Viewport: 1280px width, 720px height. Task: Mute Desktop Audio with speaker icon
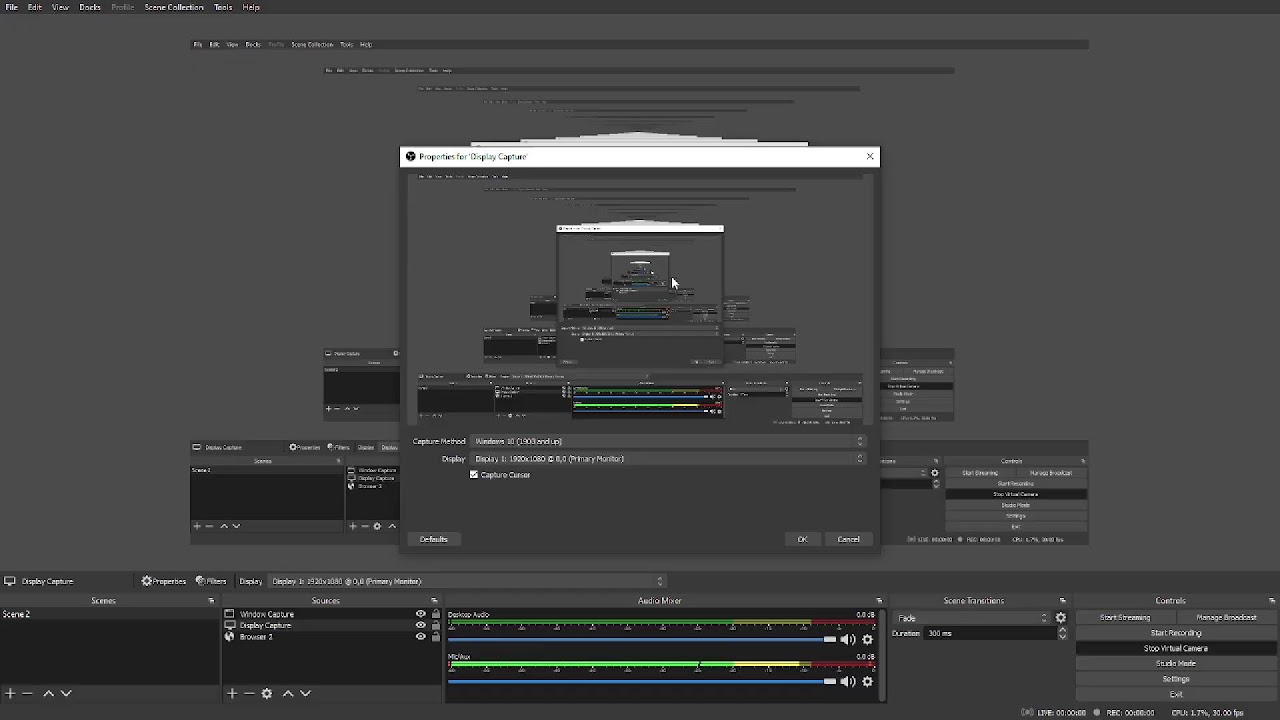[x=848, y=639]
